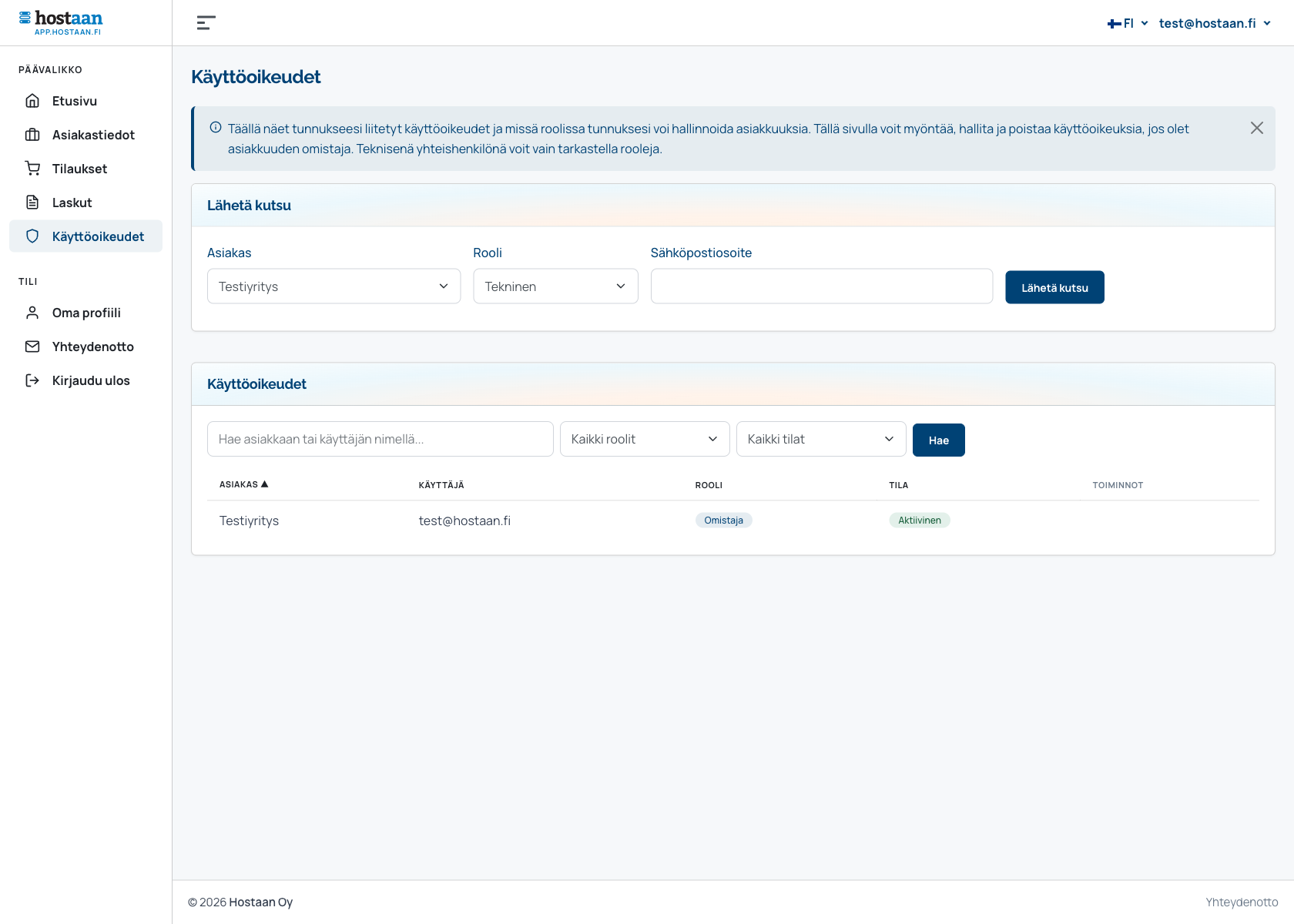Focus the Sähköpostiosoite input field
1294x924 pixels.
[822, 286]
